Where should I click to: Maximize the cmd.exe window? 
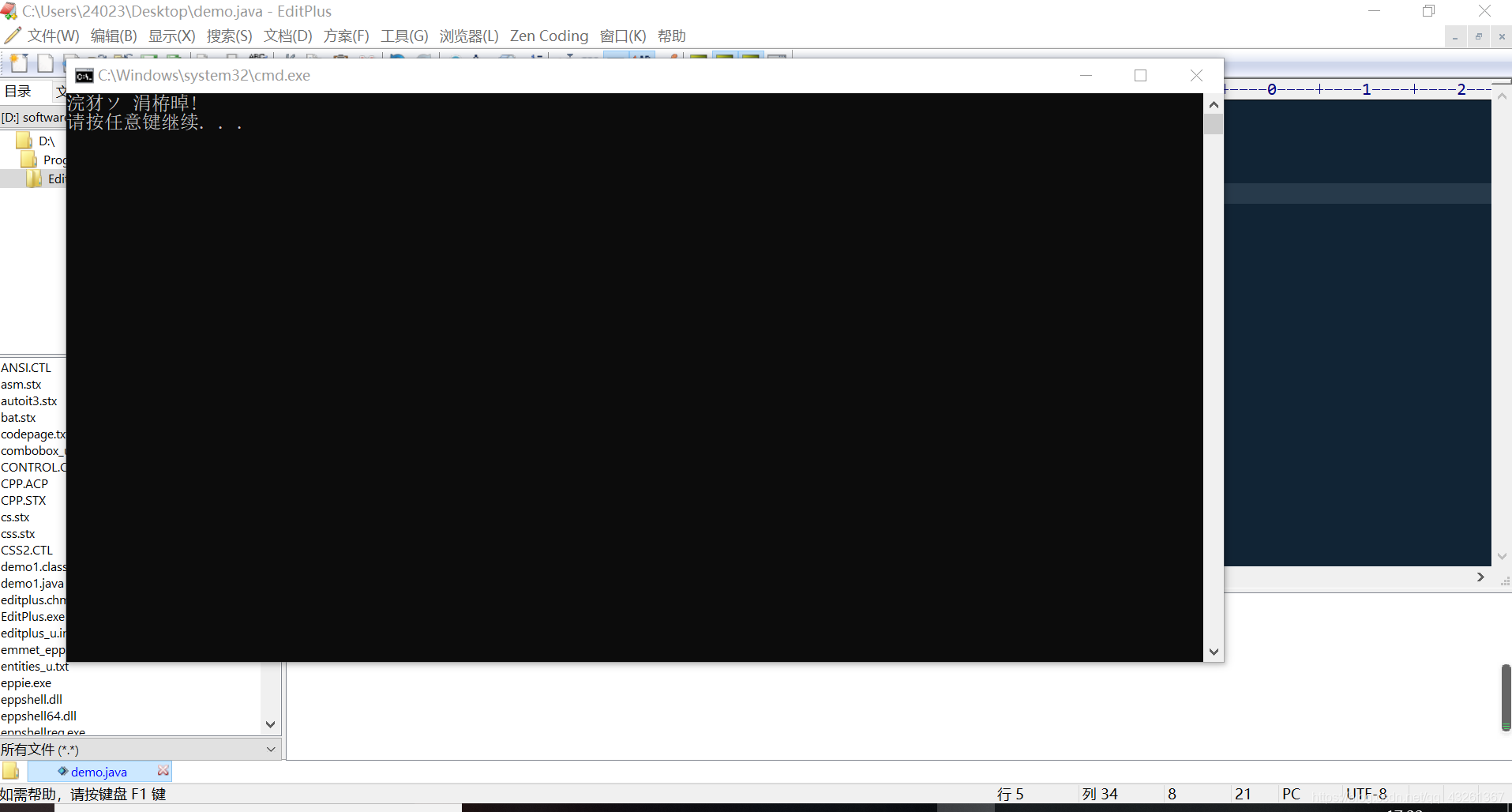[1140, 75]
